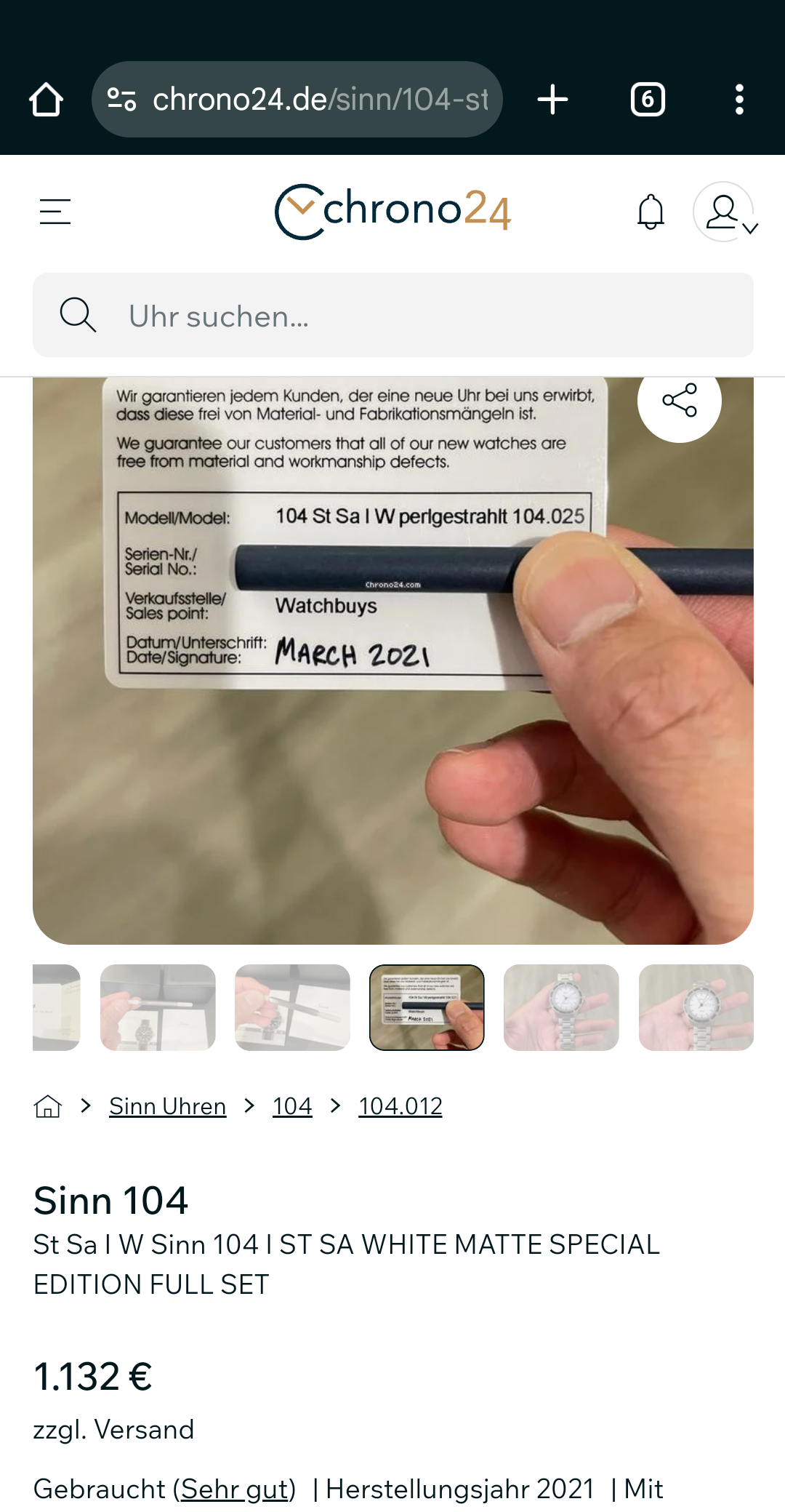
Task: Open the Chrono24 hamburger menu
Action: pos(55,212)
